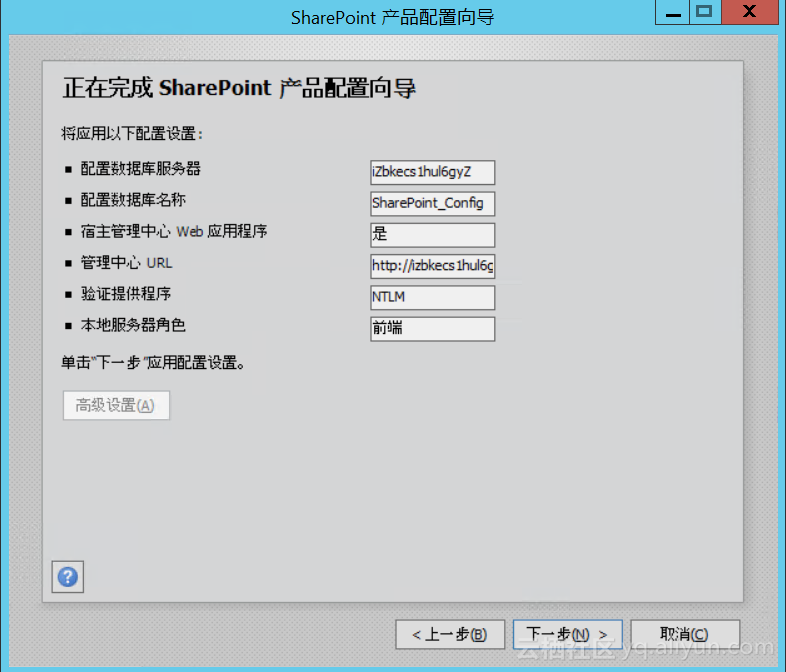Minimize the SharePoint wizard window
The width and height of the screenshot is (786, 672).
[x=673, y=12]
